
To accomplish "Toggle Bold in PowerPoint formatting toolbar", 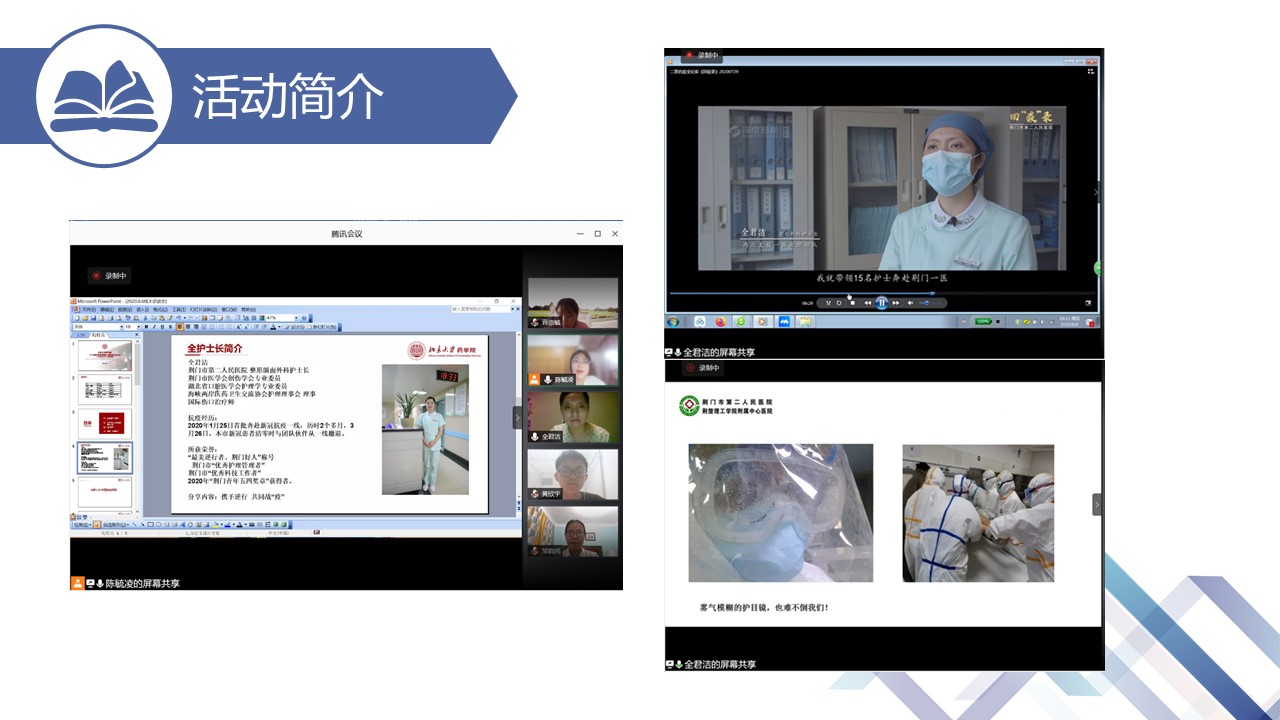I will [x=146, y=327].
